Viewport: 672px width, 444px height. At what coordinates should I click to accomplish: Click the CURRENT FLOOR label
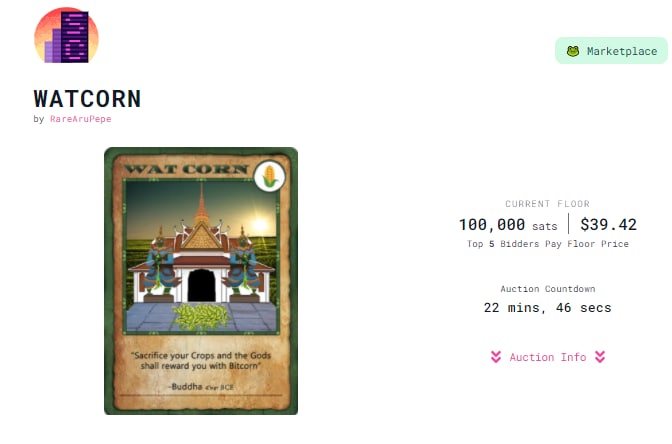(548, 204)
